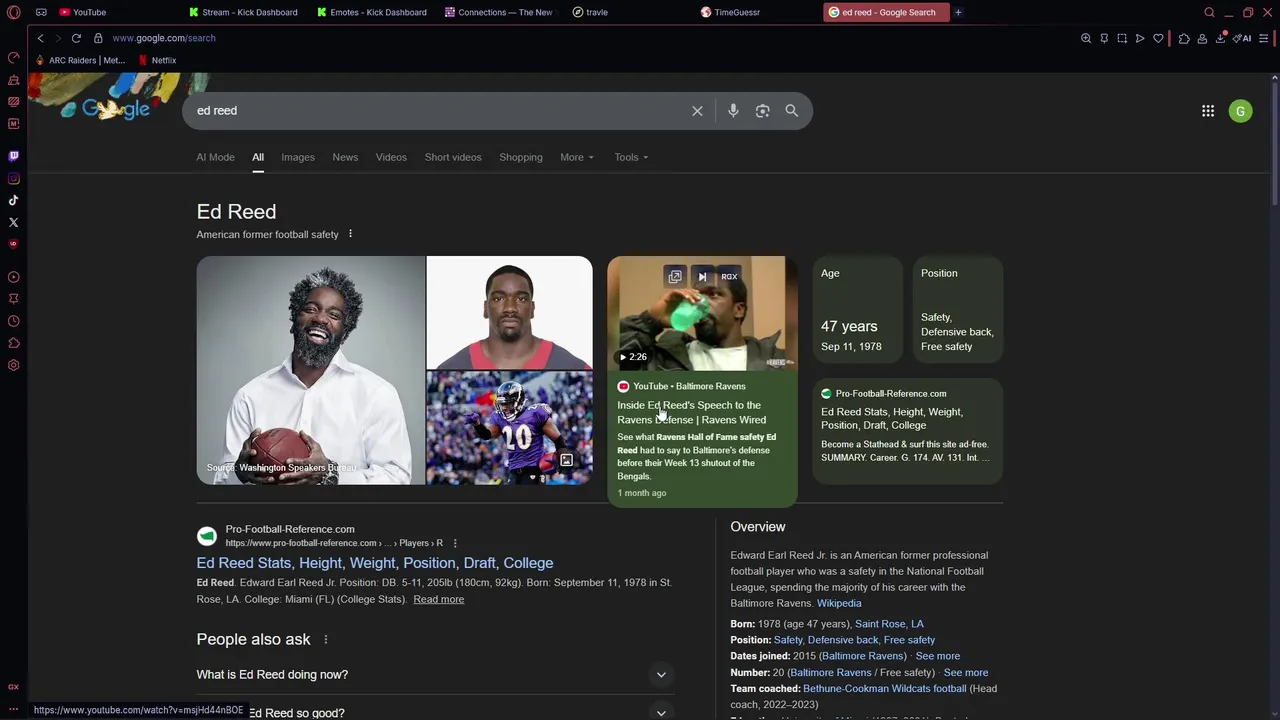The height and width of the screenshot is (720, 1280).
Task: Open Extensions cube icon in sidebar
Action: tap(13, 343)
